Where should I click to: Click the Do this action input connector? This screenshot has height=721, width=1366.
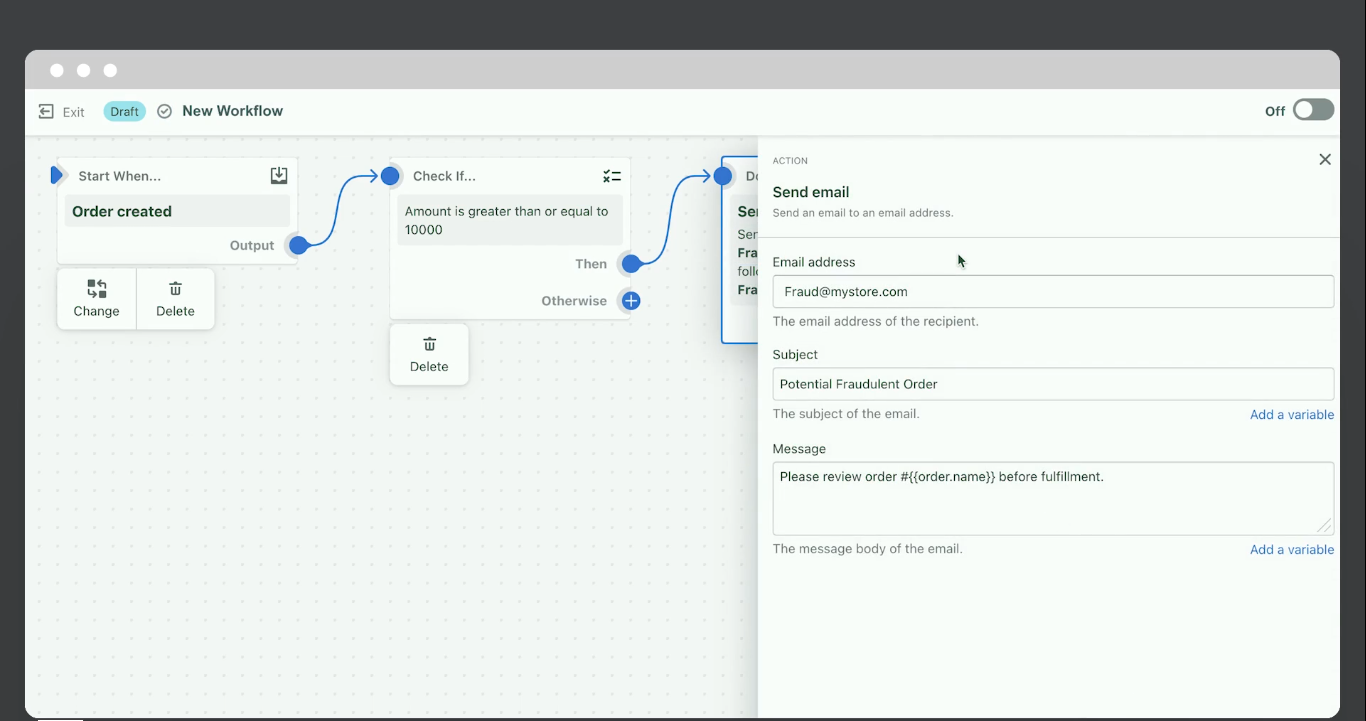(x=723, y=176)
